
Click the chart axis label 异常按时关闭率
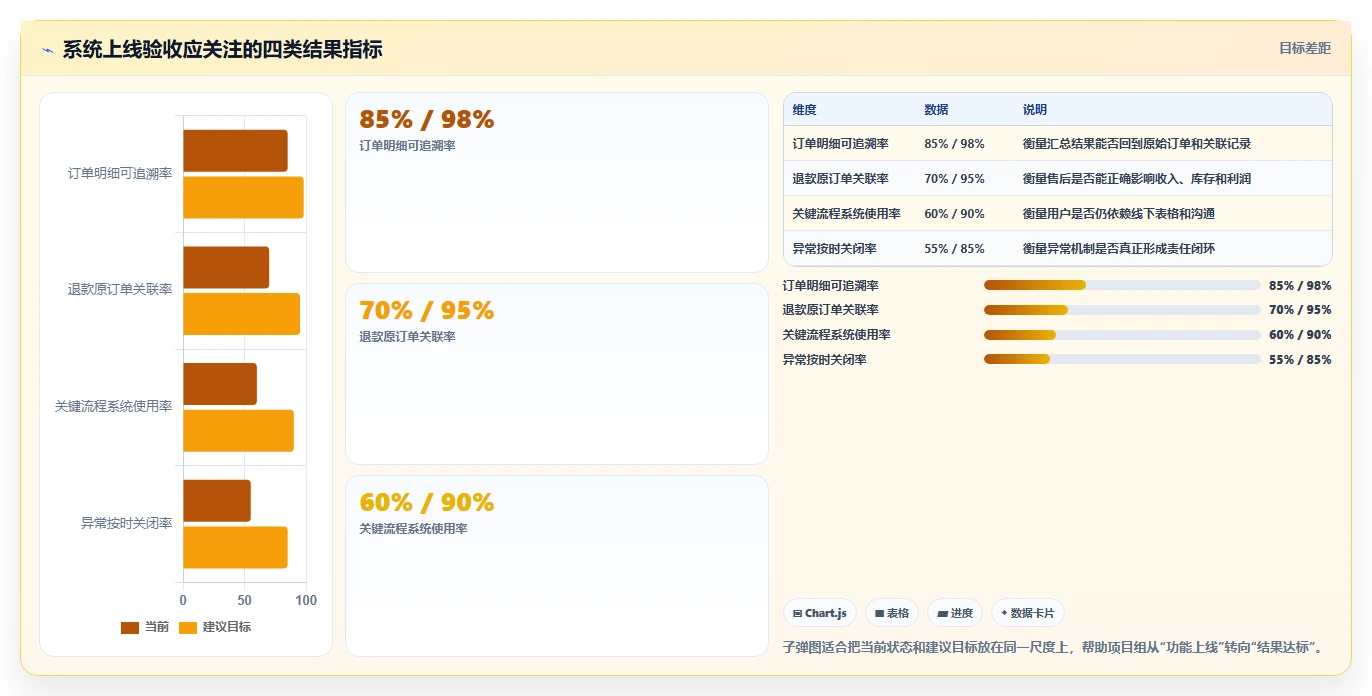point(127,523)
